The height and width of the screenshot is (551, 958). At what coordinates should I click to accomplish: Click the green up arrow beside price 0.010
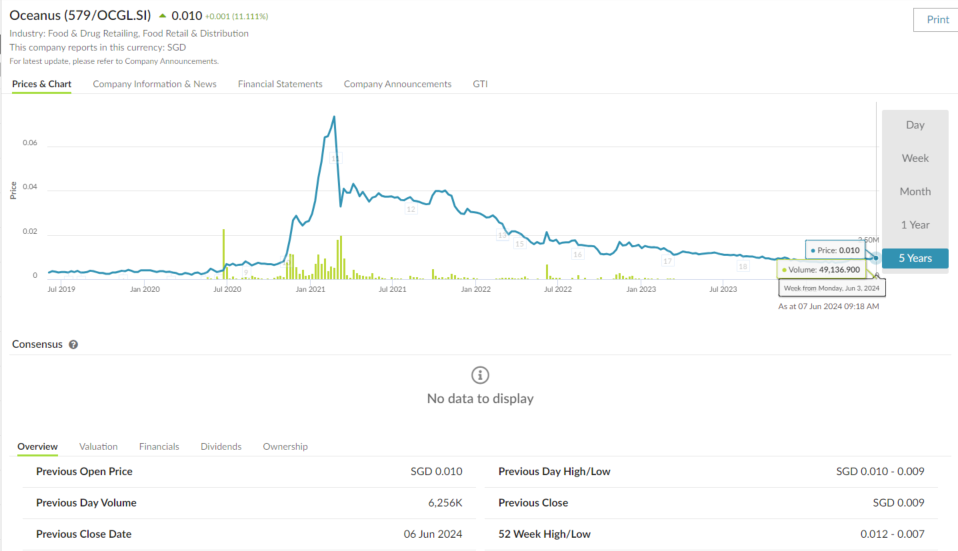pos(163,16)
